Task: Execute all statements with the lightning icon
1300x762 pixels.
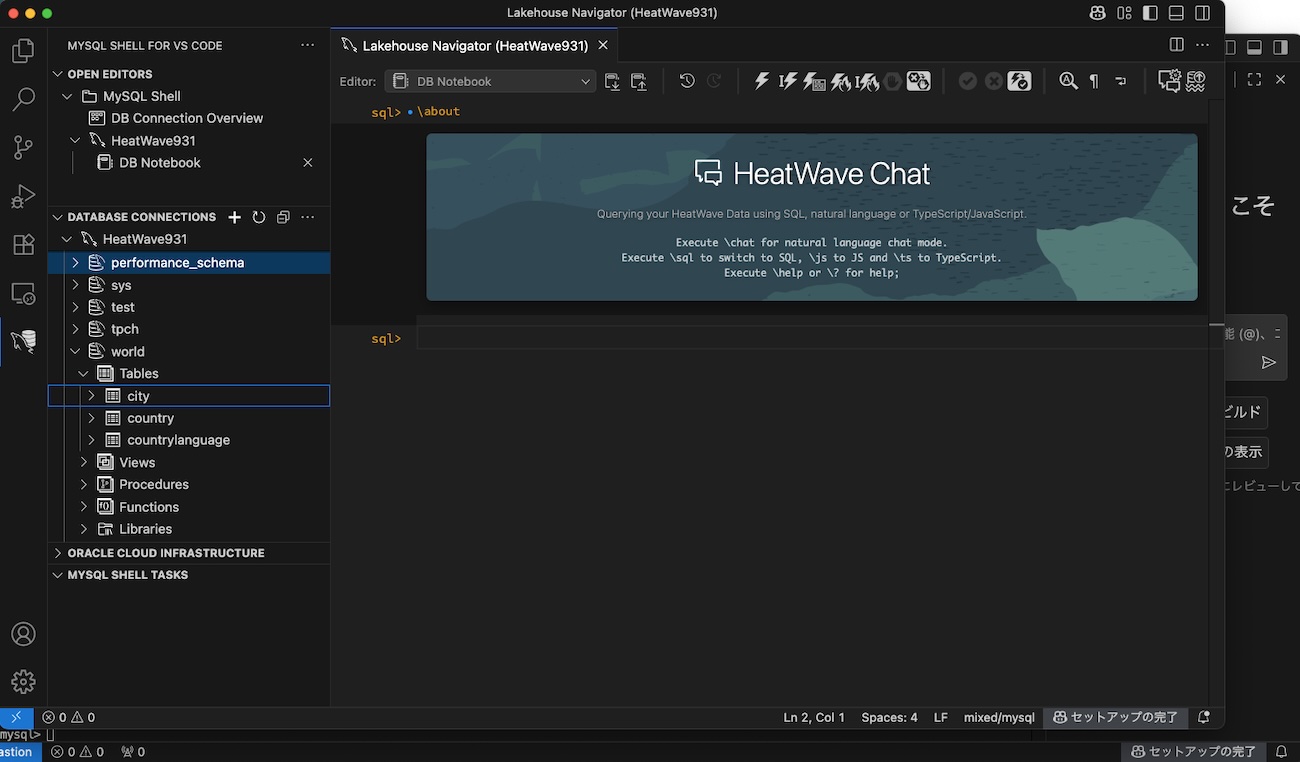Action: tap(762, 81)
